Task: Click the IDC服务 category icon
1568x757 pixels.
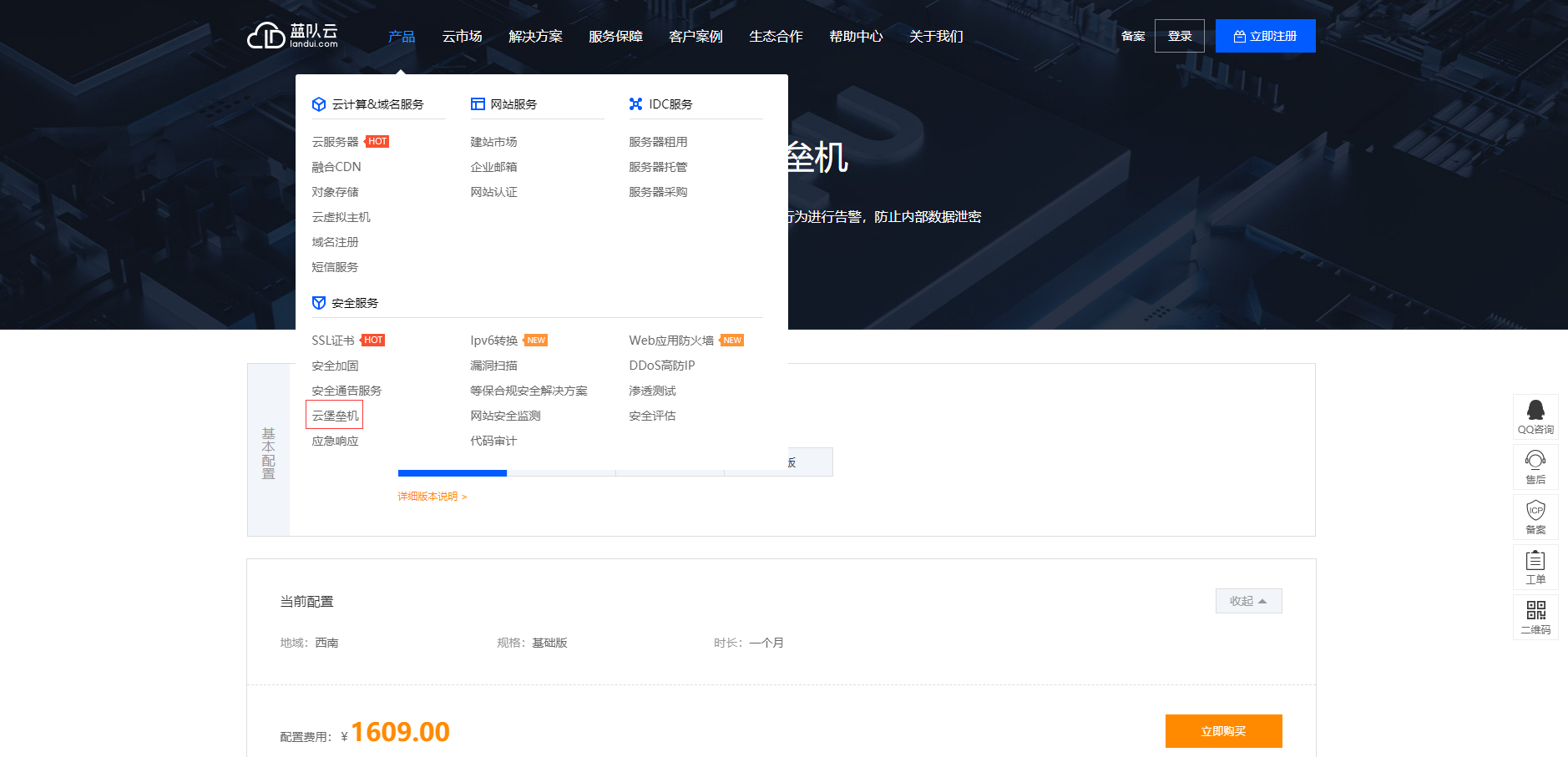Action: [635, 103]
